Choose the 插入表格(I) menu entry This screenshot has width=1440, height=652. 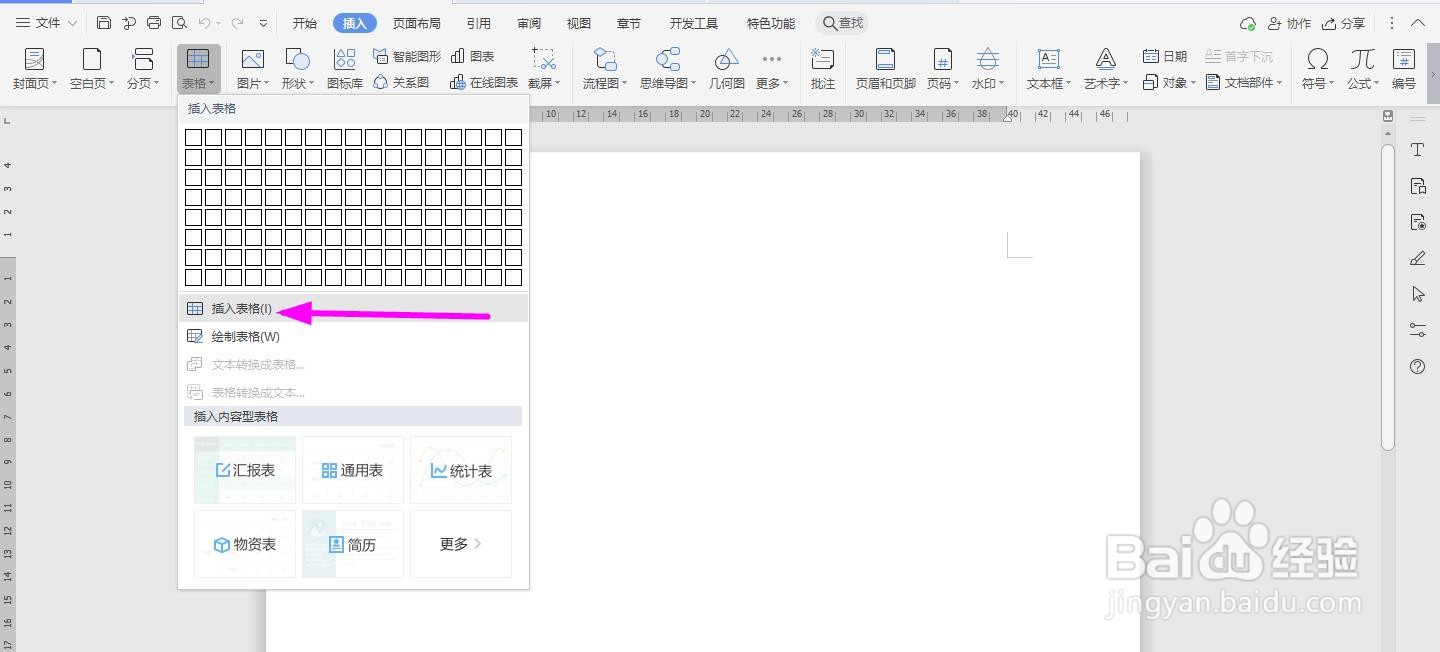coord(240,308)
